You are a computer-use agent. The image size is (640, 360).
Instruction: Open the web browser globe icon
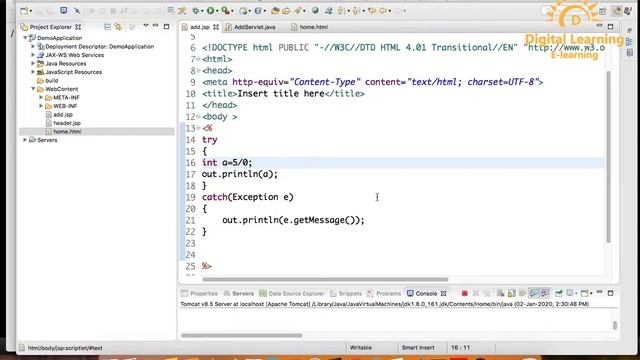(315, 11)
